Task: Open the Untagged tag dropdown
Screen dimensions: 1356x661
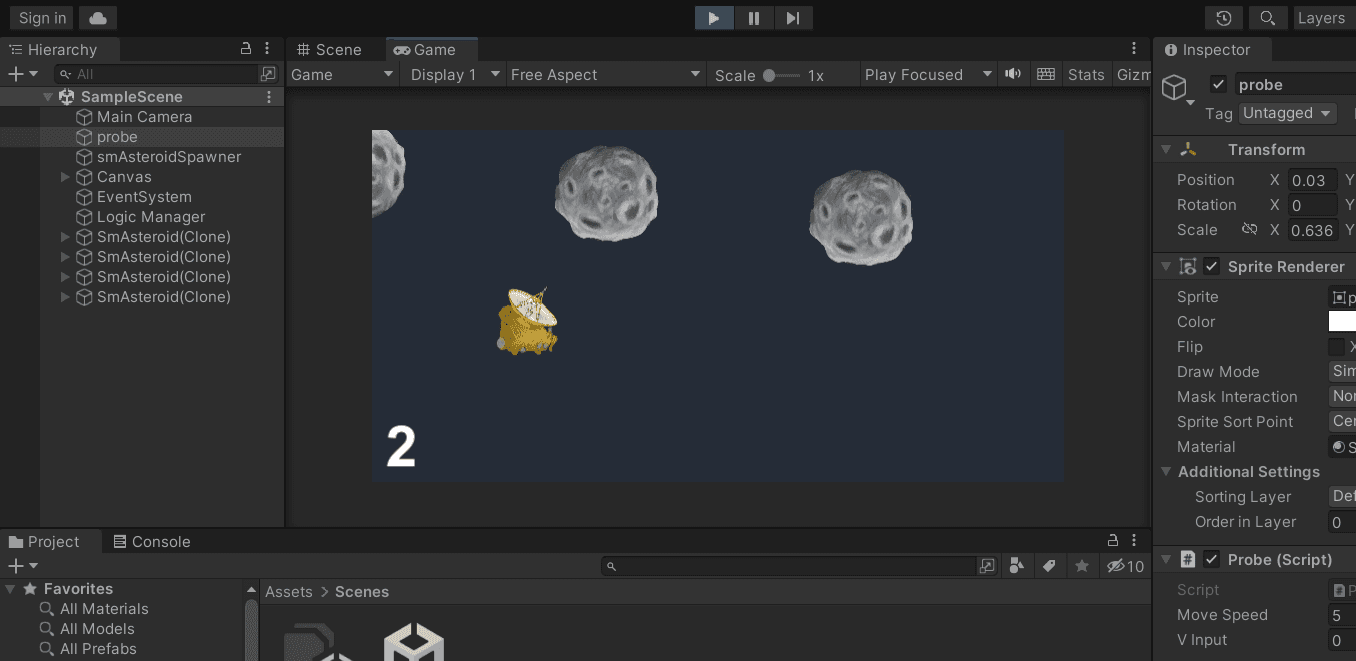Action: [1287, 113]
